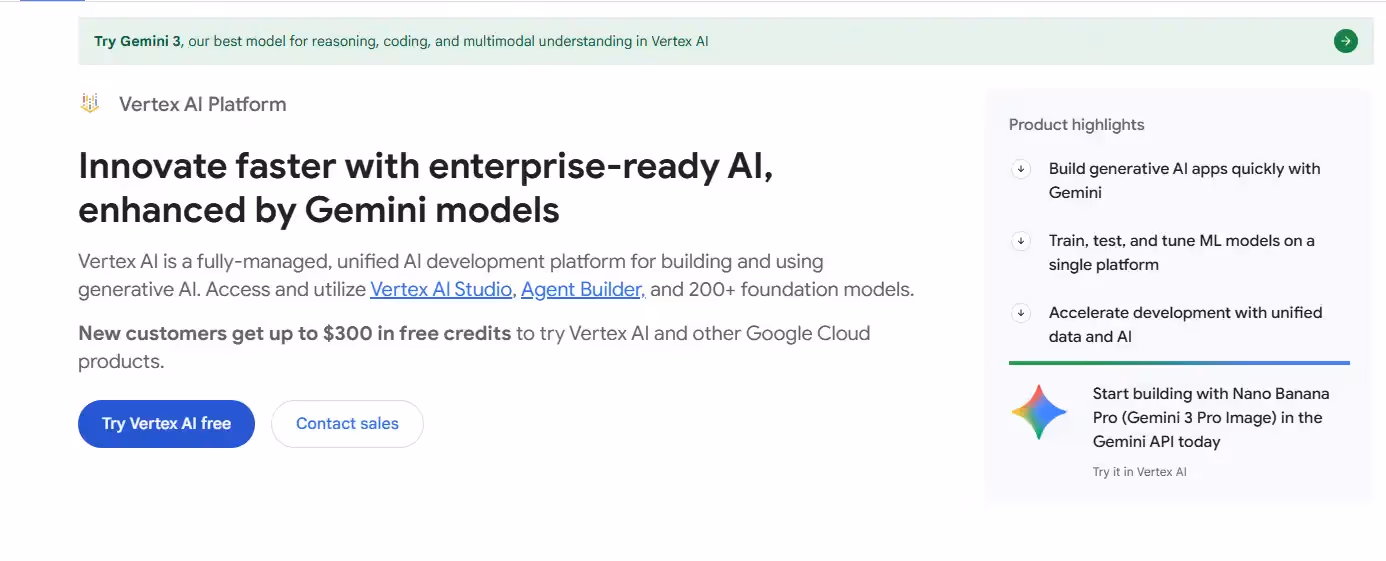Click the Try it in Vertex AI text
The height and width of the screenshot is (561, 1386).
pos(1139,472)
